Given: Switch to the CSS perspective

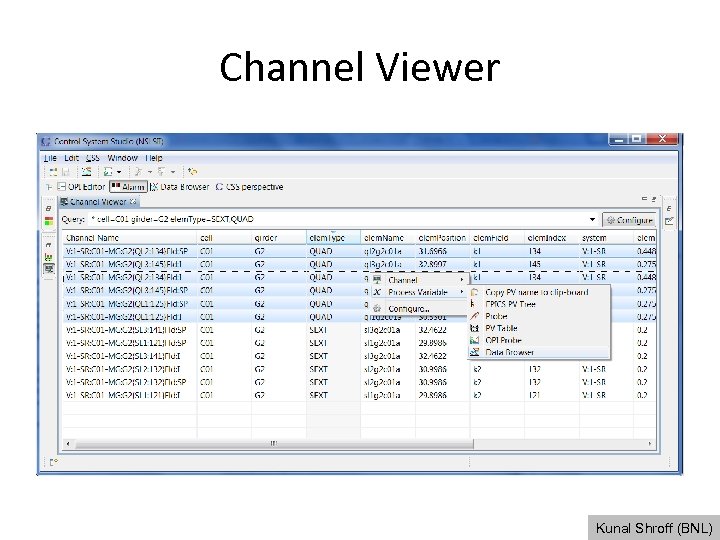Looking at the screenshot, I should [x=249, y=187].
